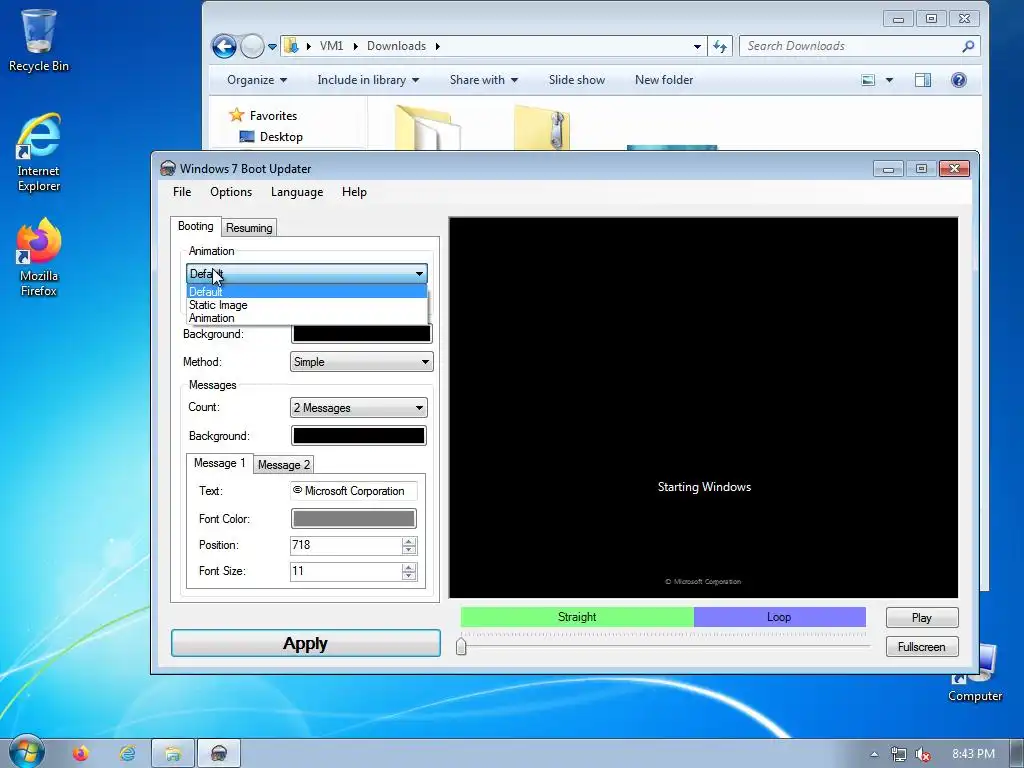1024x768 pixels.
Task: Click the search magnifier in Explorer
Action: 968,46
